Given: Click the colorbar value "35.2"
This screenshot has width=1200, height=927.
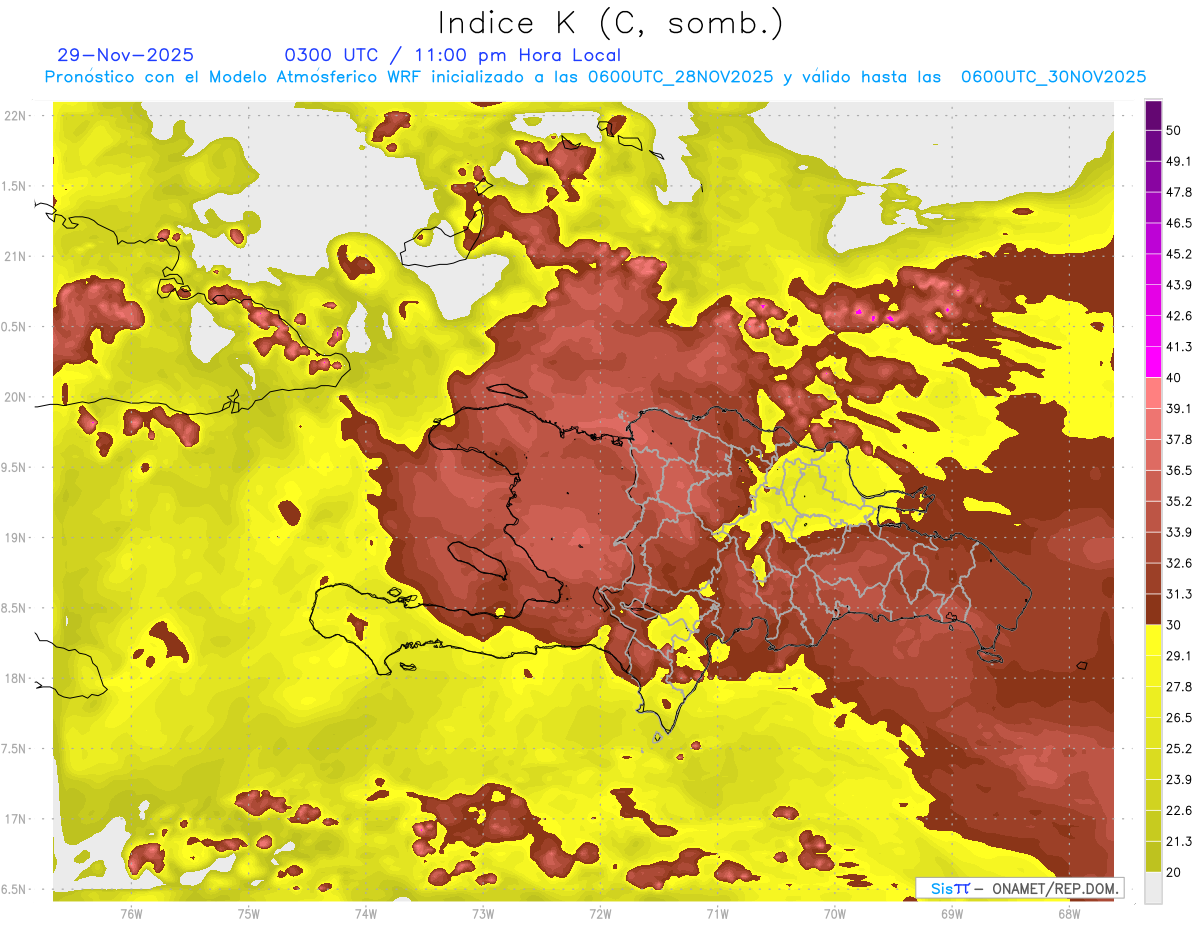Looking at the screenshot, I should 1178,501.
